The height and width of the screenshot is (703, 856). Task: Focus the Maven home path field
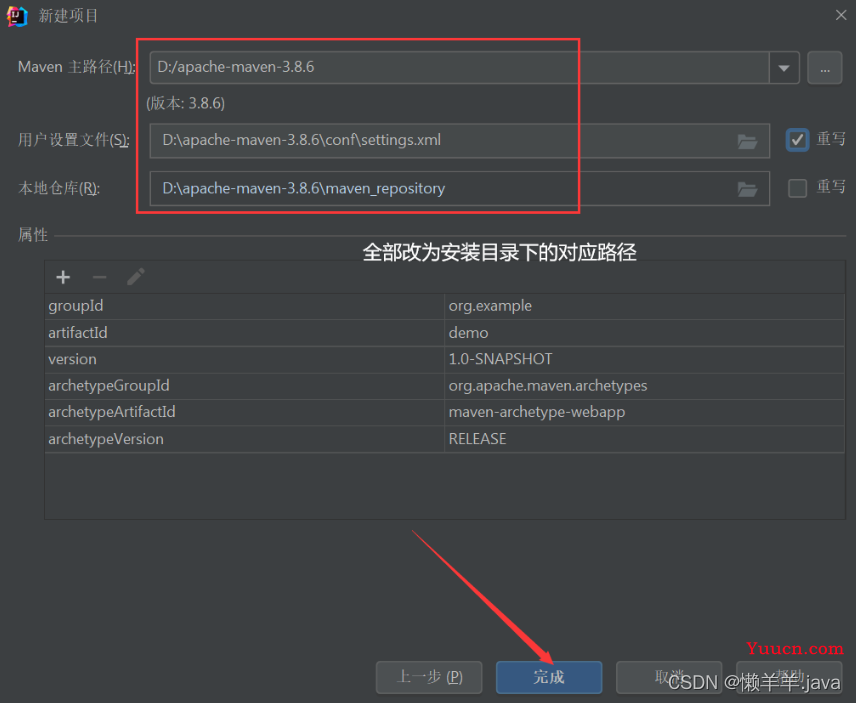click(x=459, y=68)
